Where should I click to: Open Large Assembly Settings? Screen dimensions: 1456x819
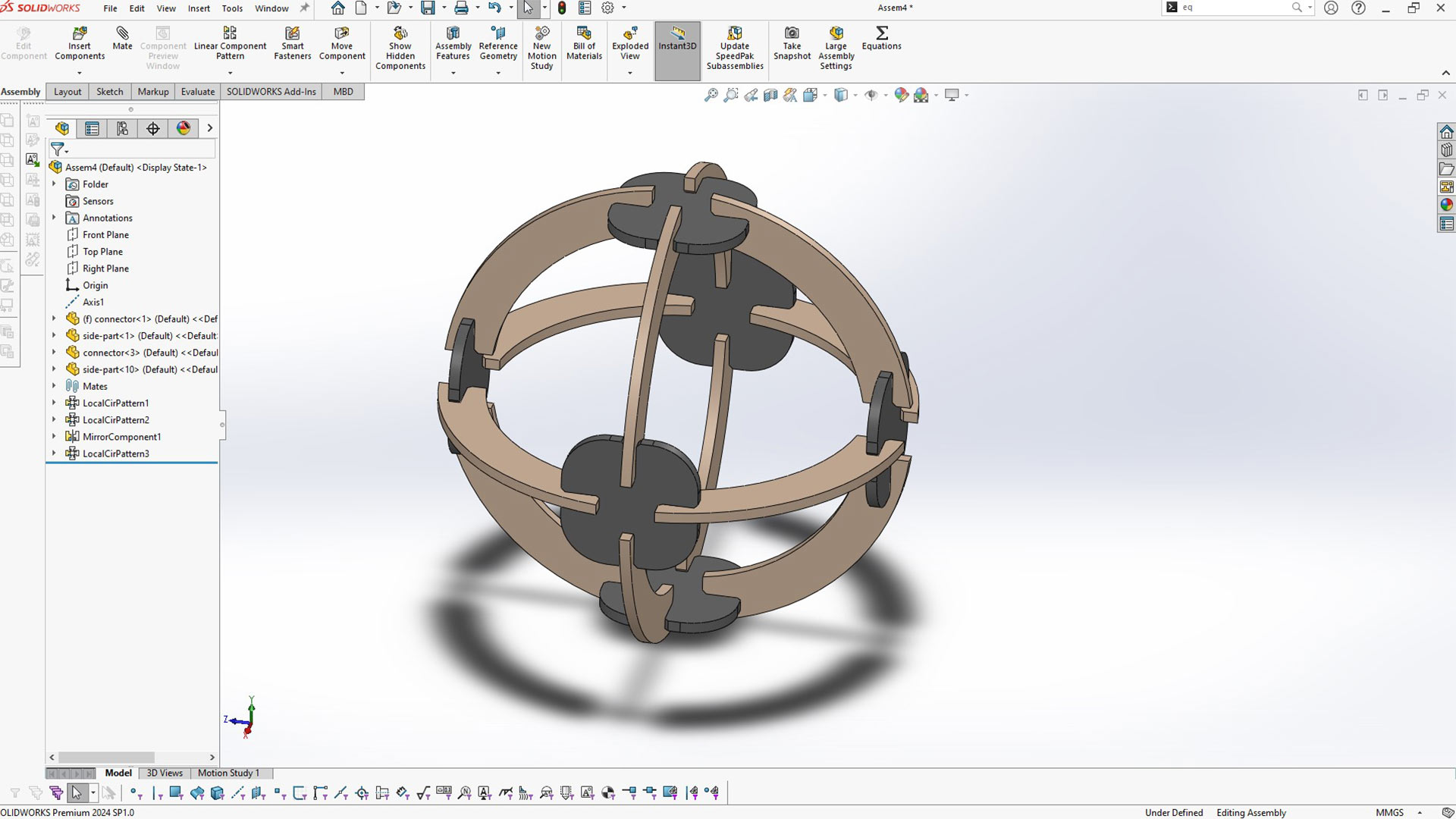[x=836, y=49]
